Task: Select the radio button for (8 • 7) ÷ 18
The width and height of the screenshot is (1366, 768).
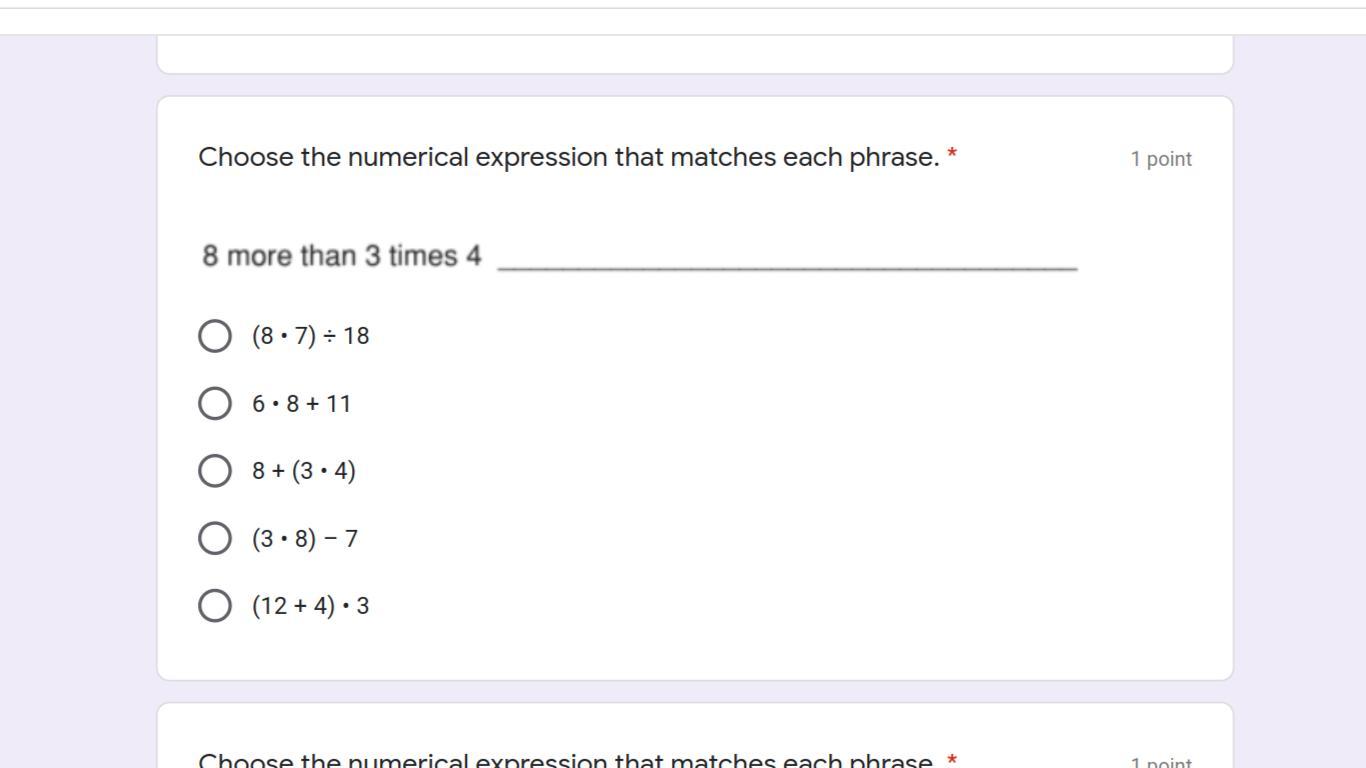Action: pyautogui.click(x=214, y=336)
